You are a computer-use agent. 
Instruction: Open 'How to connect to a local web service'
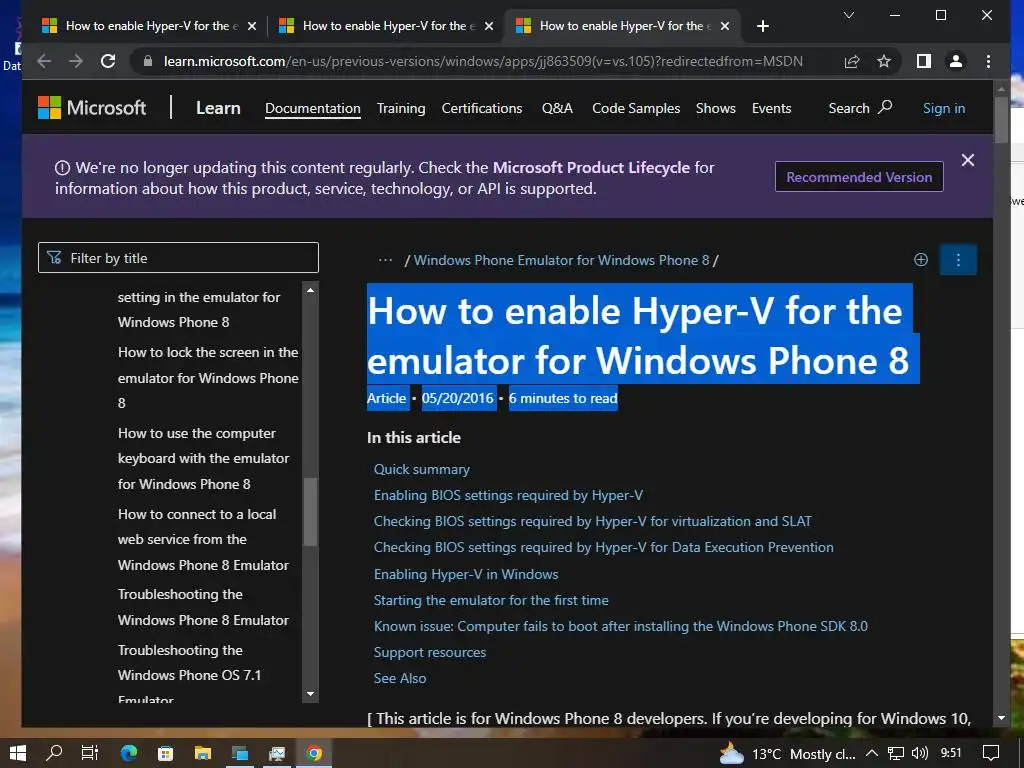coord(203,539)
